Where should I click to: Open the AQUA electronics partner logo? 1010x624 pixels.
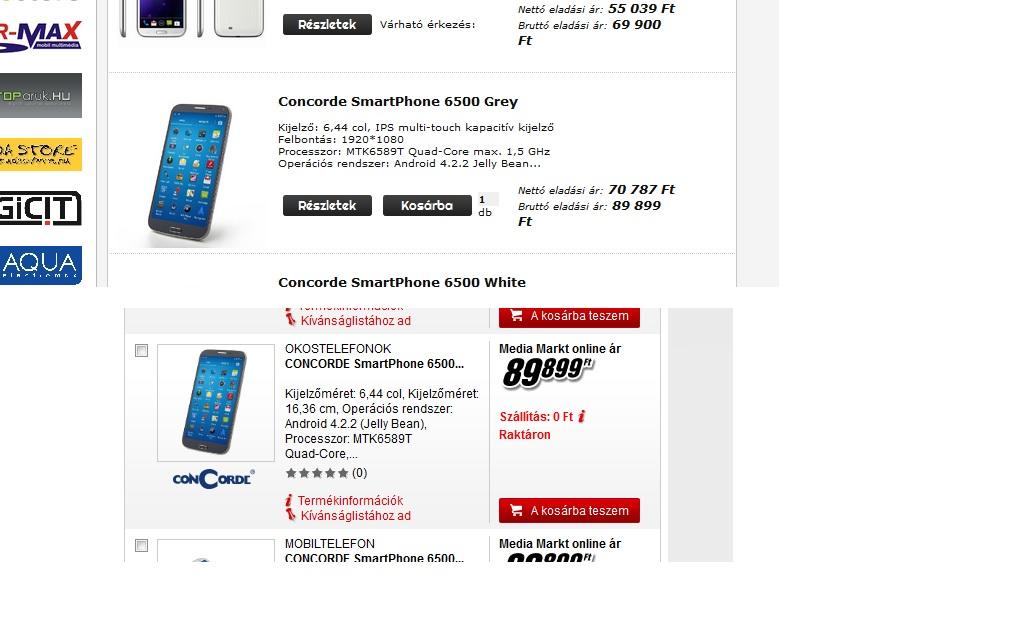(41, 265)
